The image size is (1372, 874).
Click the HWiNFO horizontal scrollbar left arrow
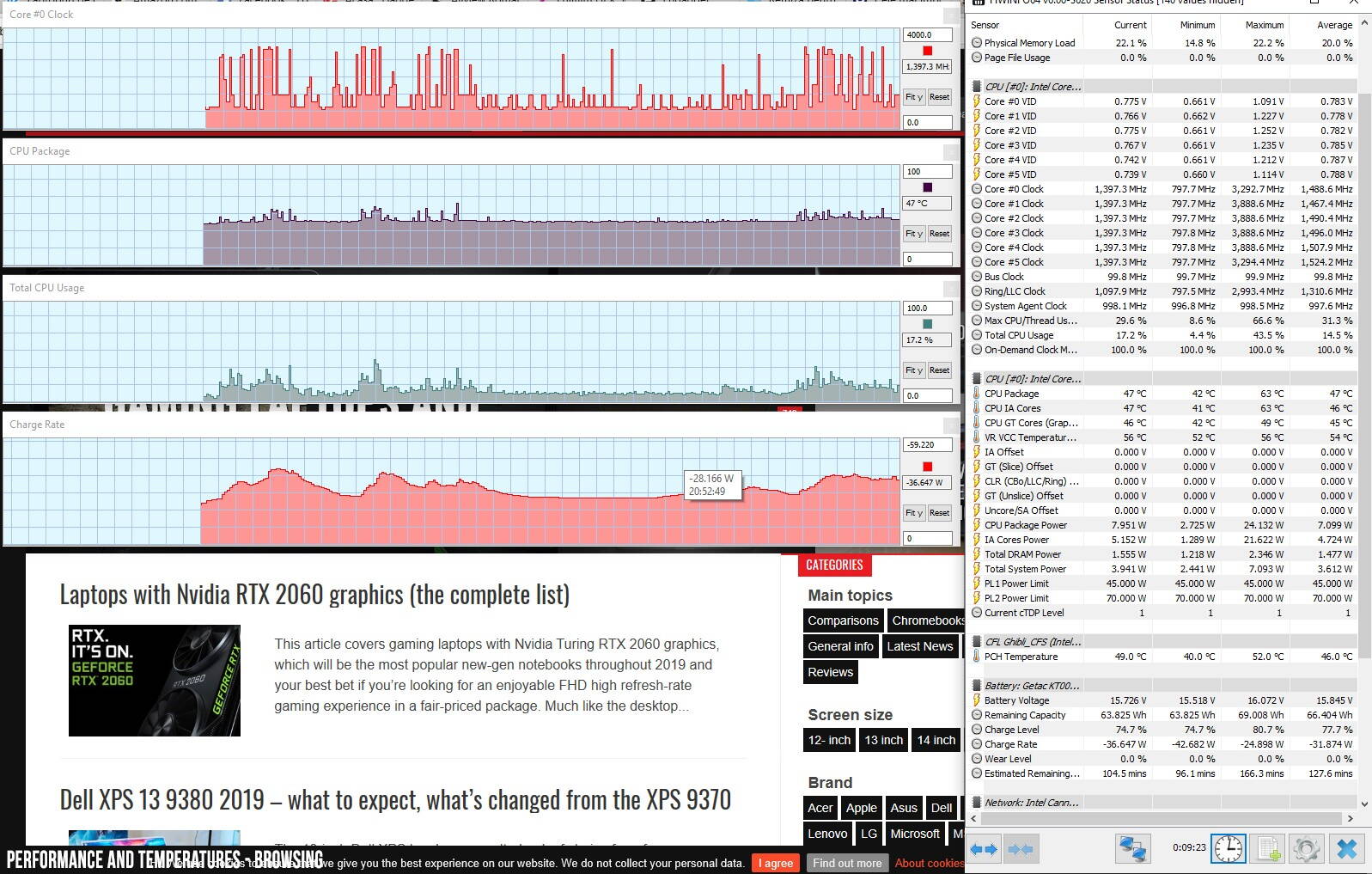point(975,818)
